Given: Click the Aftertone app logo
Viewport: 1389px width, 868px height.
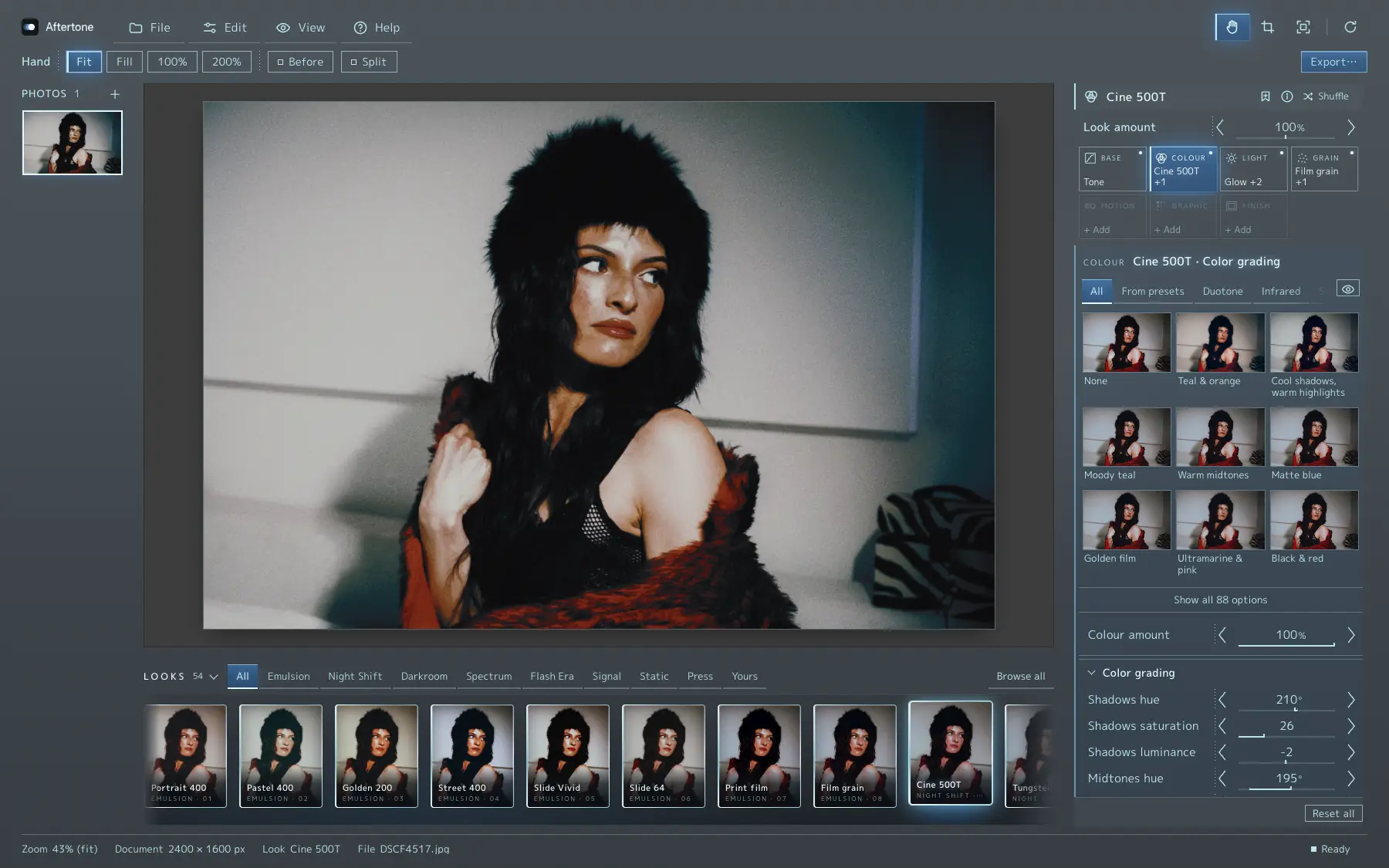Looking at the screenshot, I should coord(29,27).
